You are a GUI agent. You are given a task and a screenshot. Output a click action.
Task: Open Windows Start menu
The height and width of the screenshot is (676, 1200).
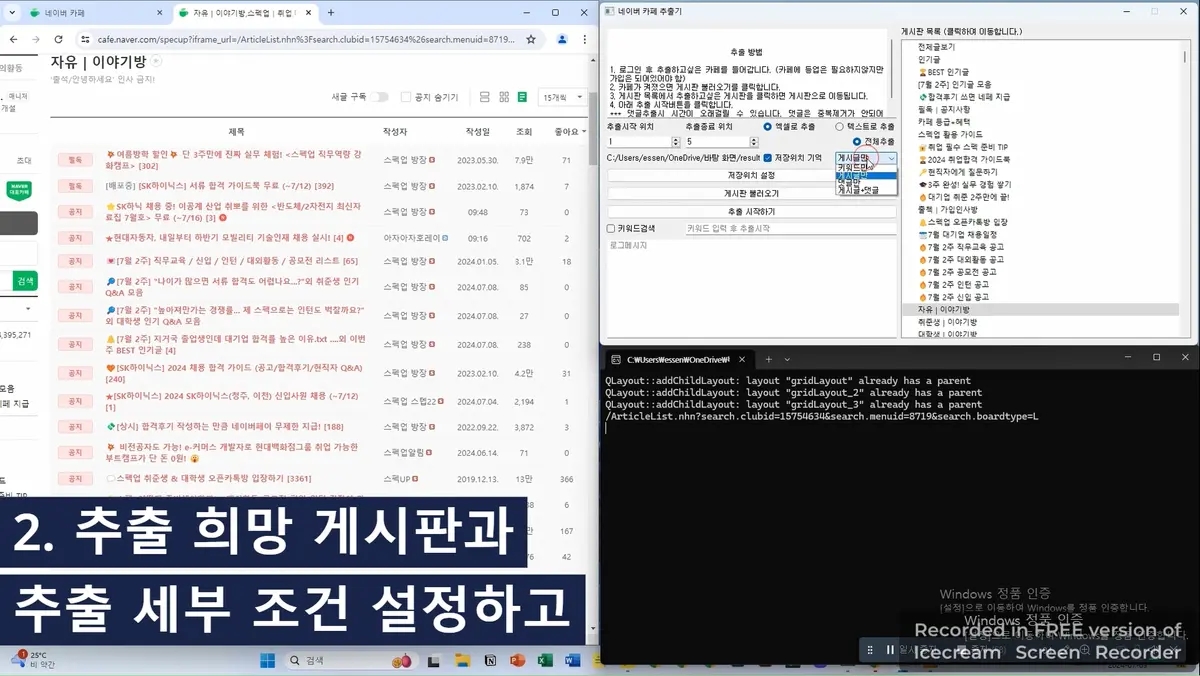pyautogui.click(x=267, y=660)
